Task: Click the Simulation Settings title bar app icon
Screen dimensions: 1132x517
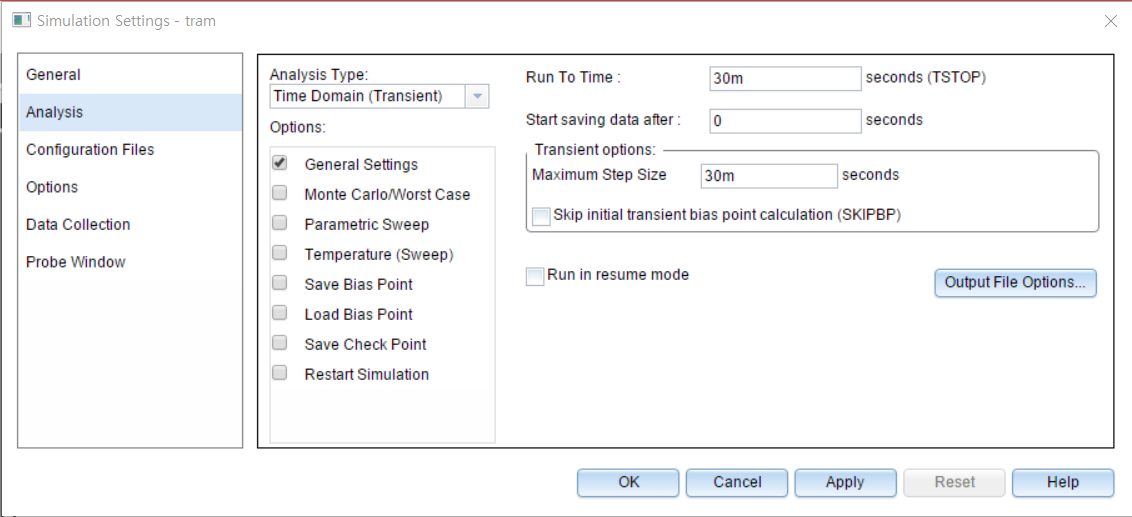Action: 22,20
